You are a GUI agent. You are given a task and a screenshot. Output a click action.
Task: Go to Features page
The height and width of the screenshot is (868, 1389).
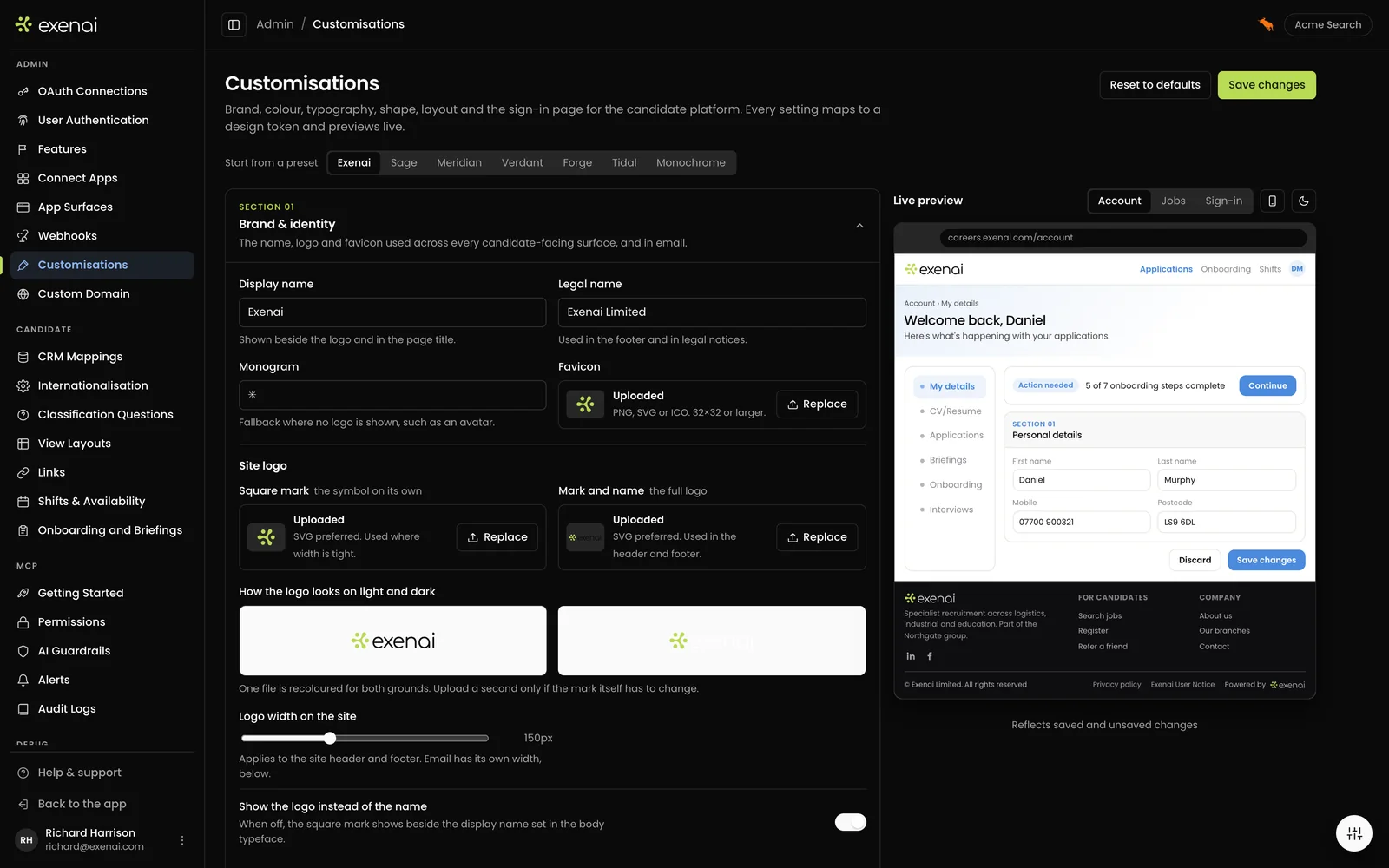102,149
